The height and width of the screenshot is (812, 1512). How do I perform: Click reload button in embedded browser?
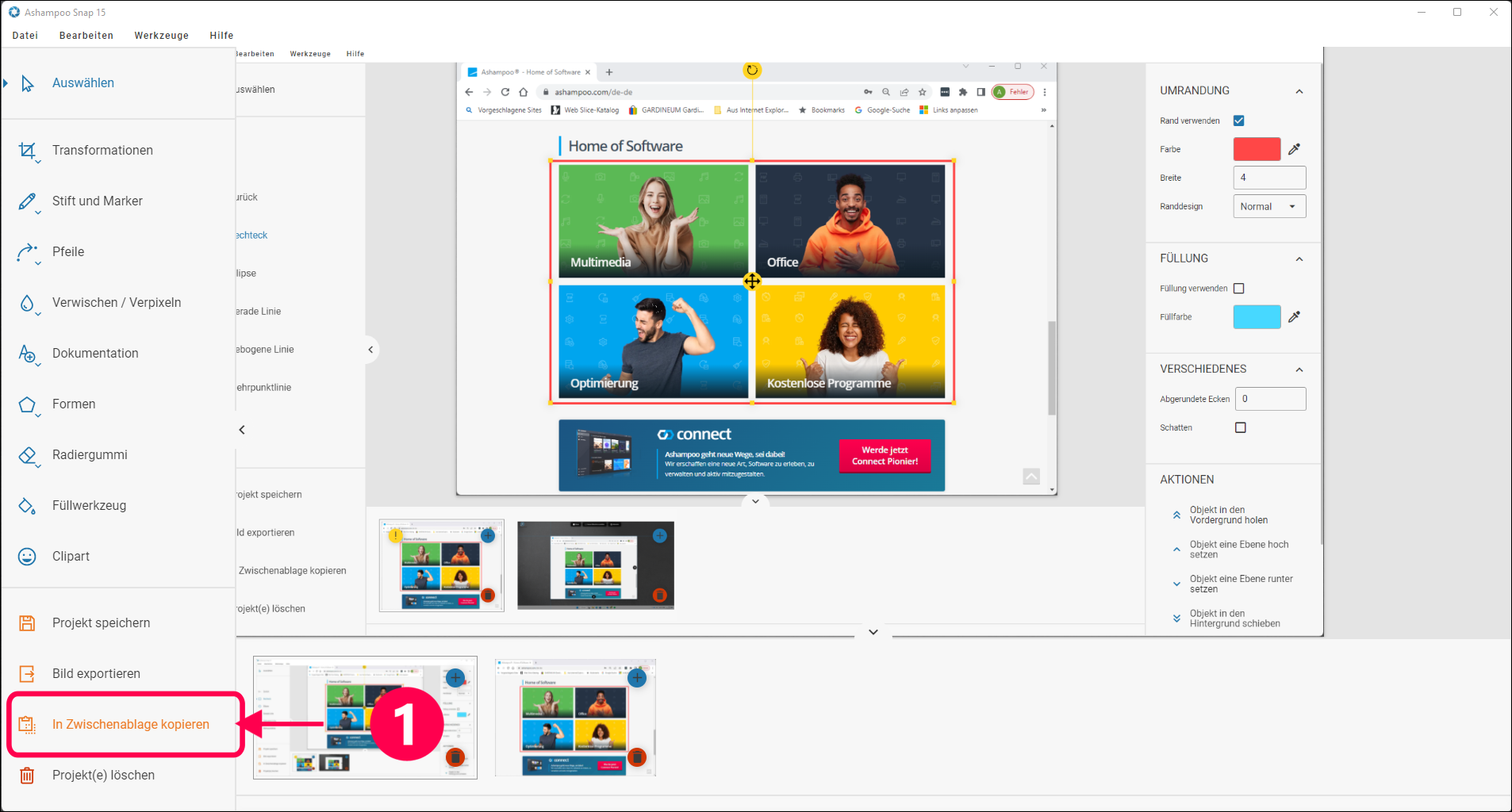click(505, 92)
